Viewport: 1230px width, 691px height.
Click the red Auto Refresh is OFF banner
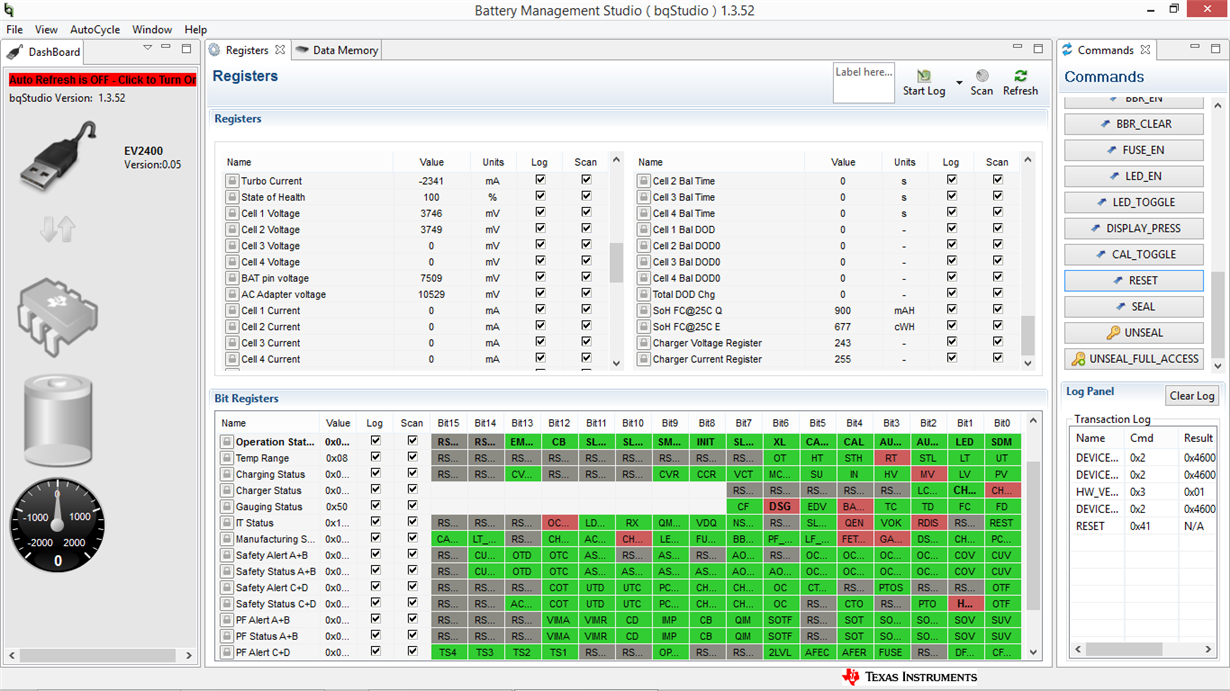[x=103, y=79]
